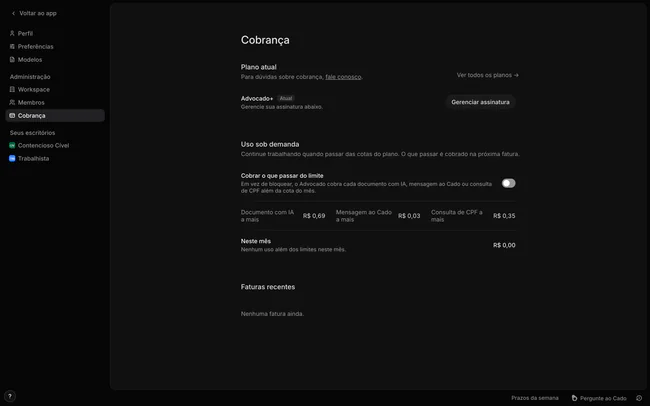This screenshot has width=650, height=406.
Task: Follow the Ver todos os planos link
Action: (x=488, y=75)
